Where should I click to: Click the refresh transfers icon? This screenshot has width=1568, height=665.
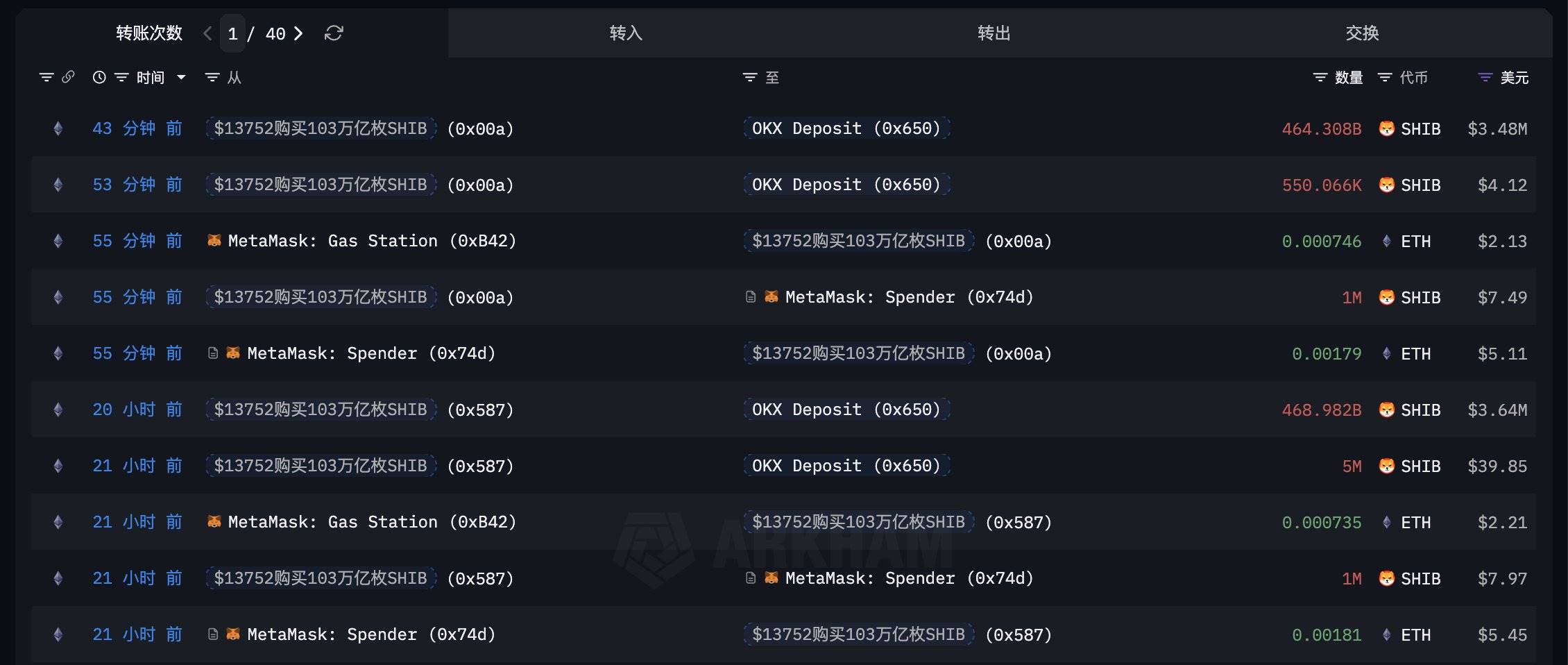tap(334, 33)
